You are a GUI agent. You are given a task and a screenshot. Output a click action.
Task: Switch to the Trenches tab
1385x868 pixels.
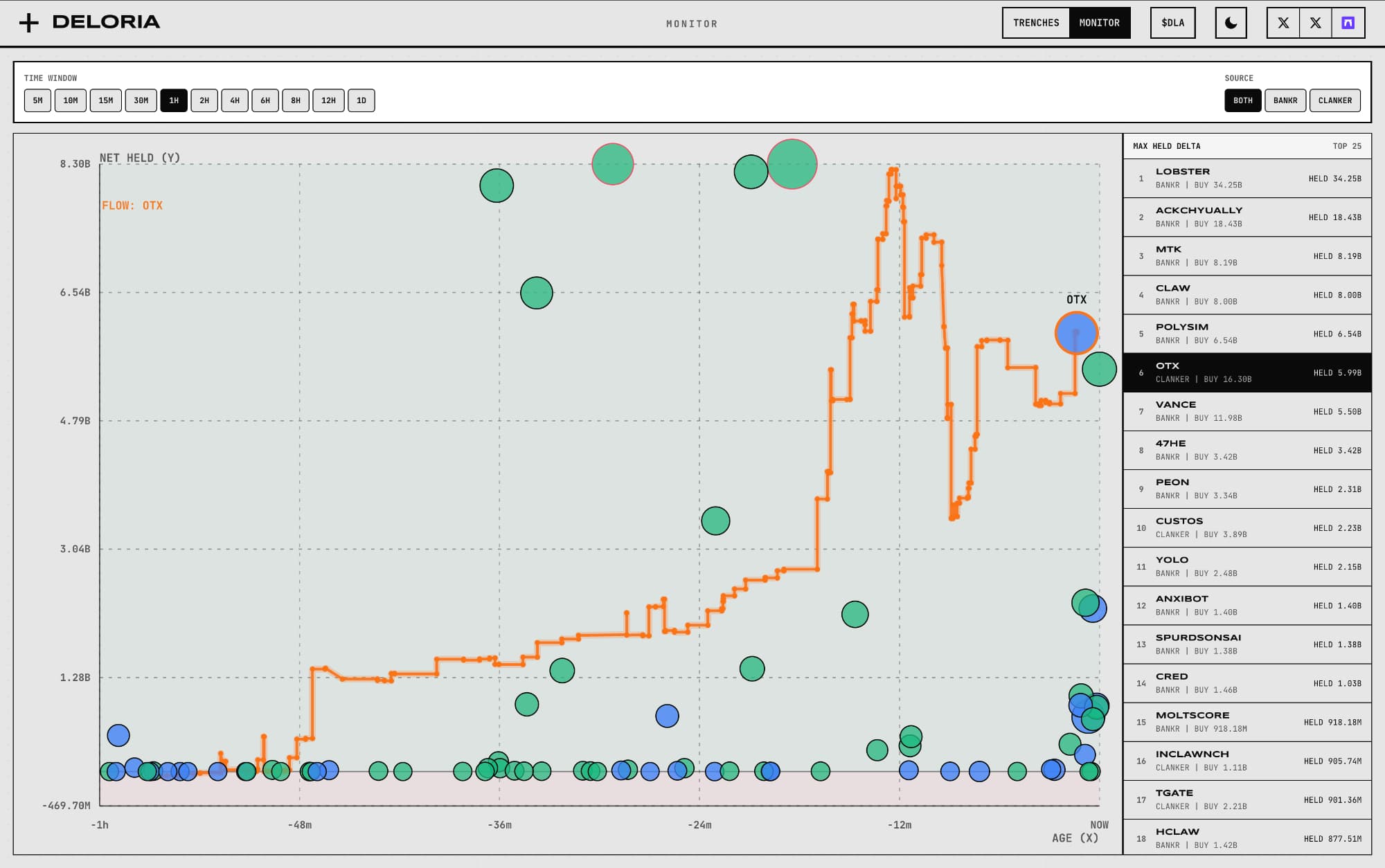pyautogui.click(x=1036, y=23)
